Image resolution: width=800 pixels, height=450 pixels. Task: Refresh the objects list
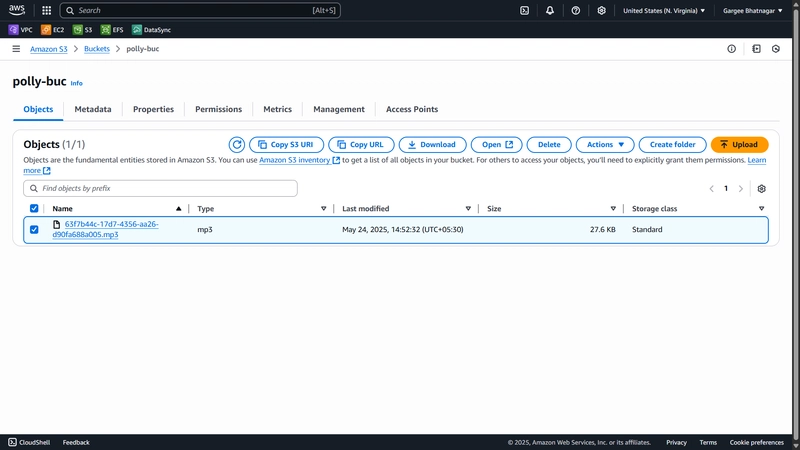tap(237, 144)
